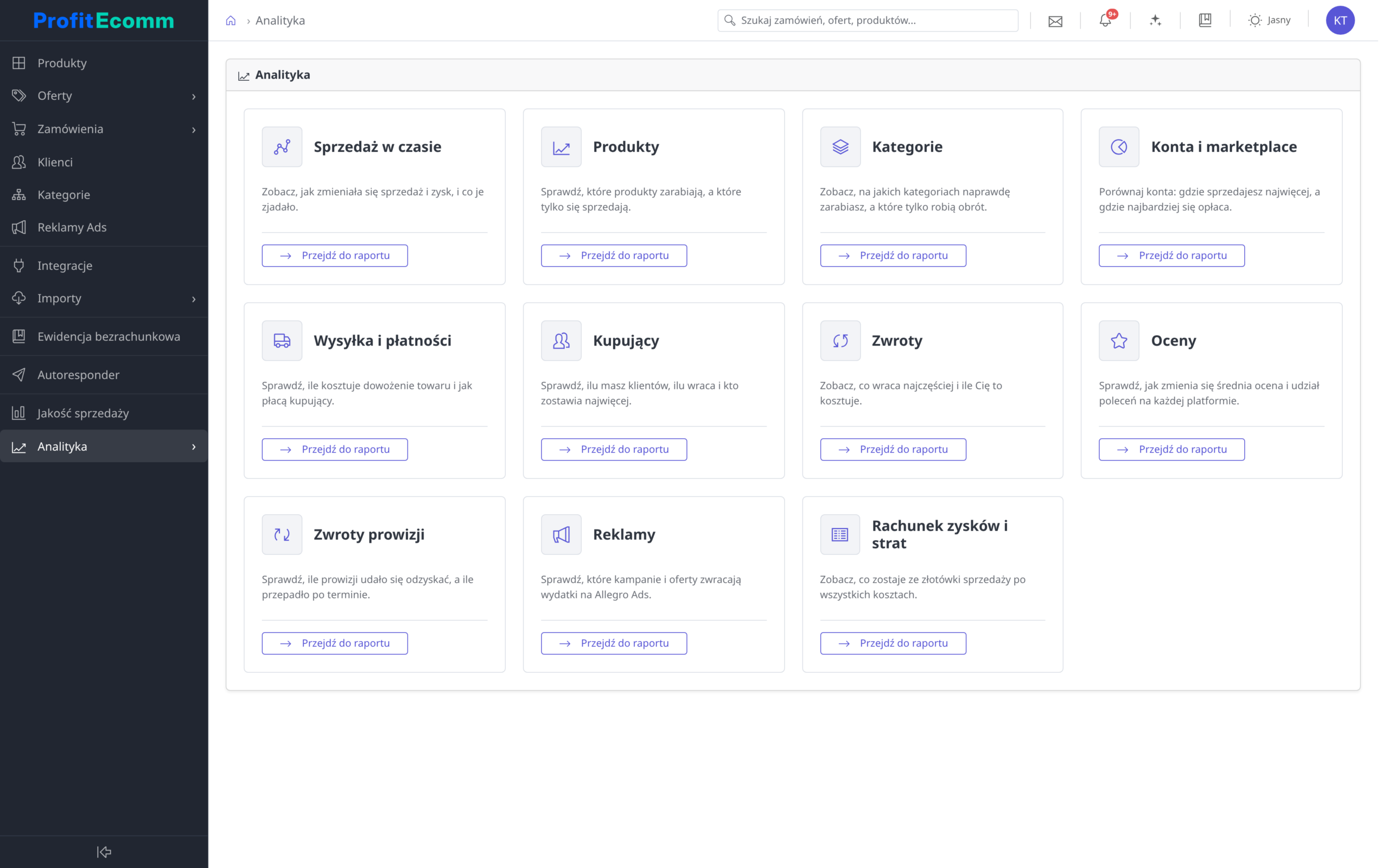The height and width of the screenshot is (868, 1389).
Task: Open the notifications bell icon
Action: [1105, 20]
